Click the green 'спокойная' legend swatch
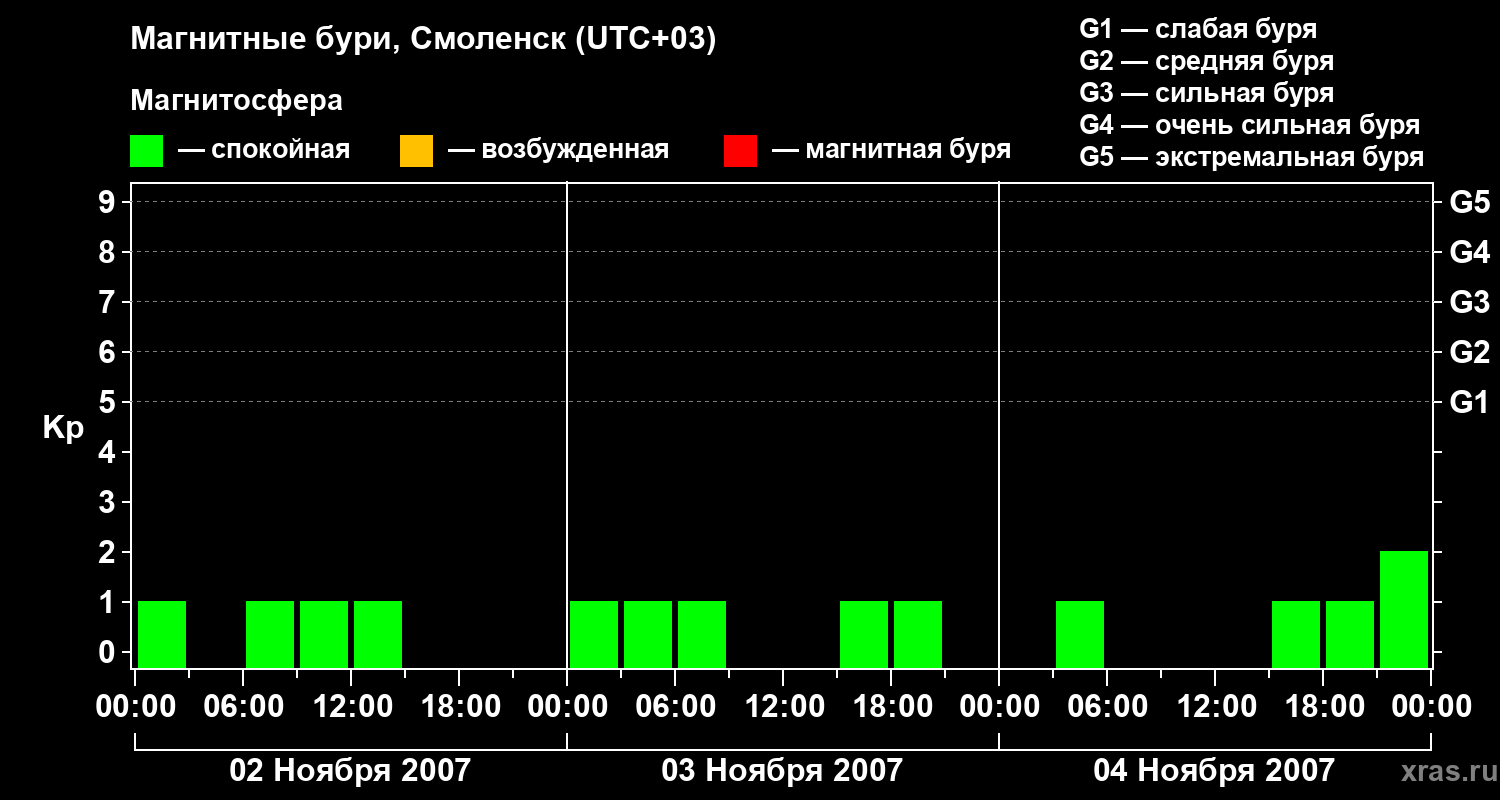This screenshot has height=800, width=1500. pyautogui.click(x=146, y=151)
